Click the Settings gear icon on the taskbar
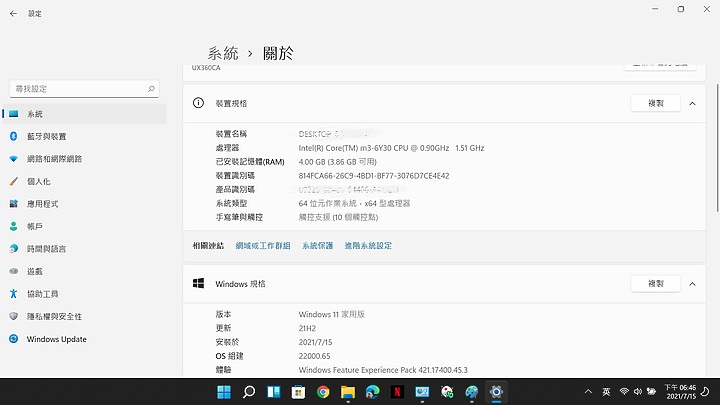Image resolution: width=720 pixels, height=405 pixels. click(496, 392)
